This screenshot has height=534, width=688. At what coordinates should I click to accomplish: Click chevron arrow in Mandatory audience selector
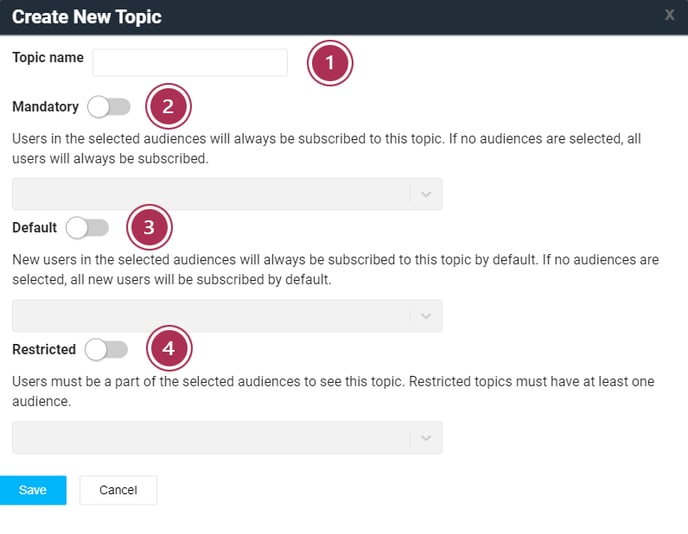point(426,194)
